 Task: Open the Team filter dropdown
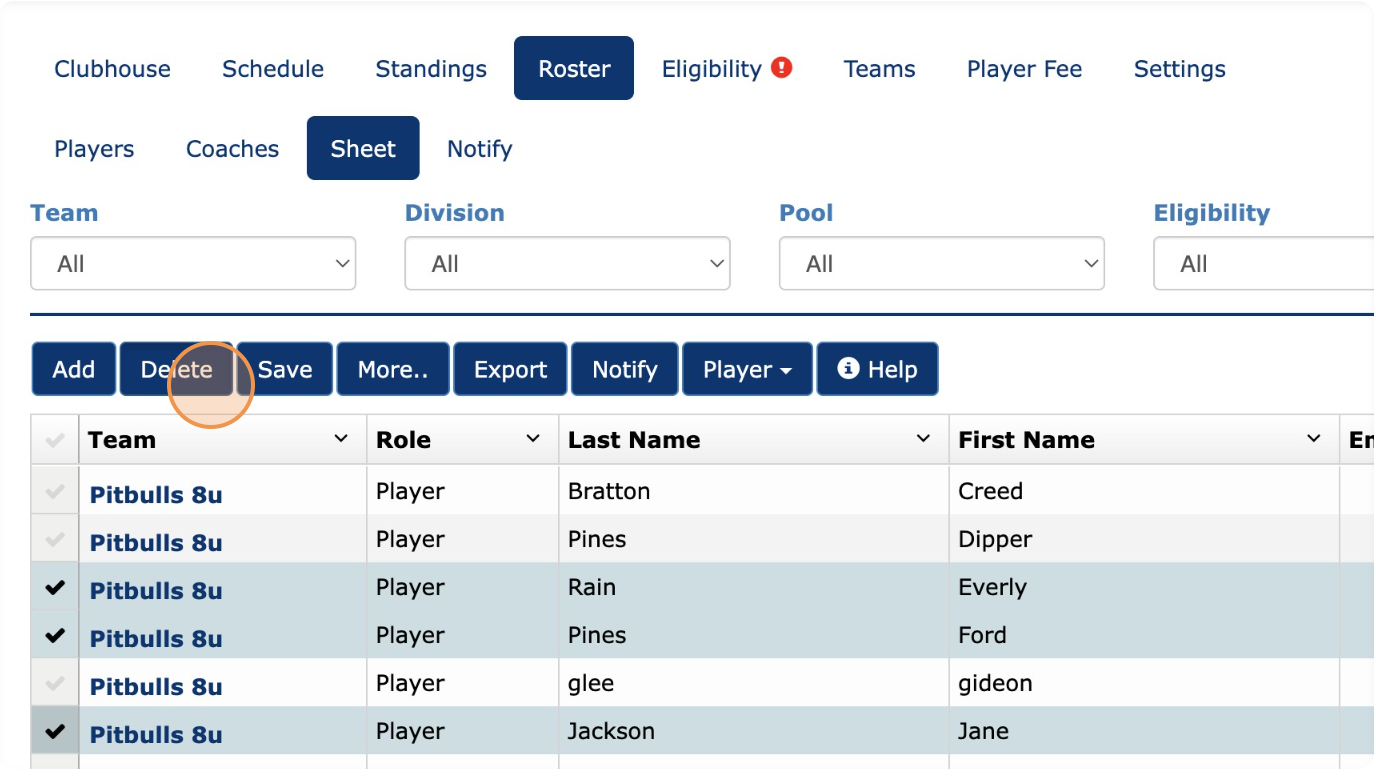[193, 264]
